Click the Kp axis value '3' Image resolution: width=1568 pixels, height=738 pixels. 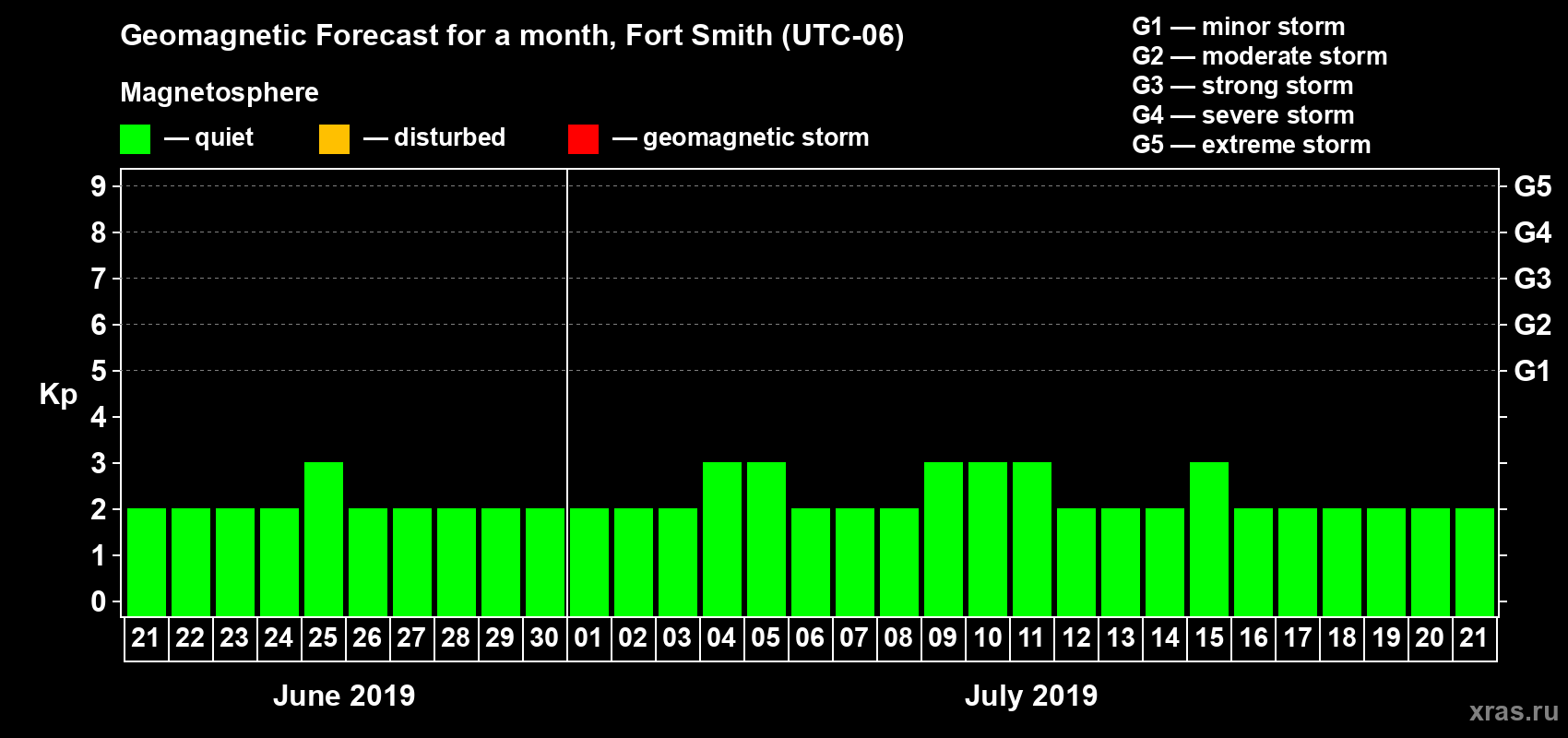(99, 463)
